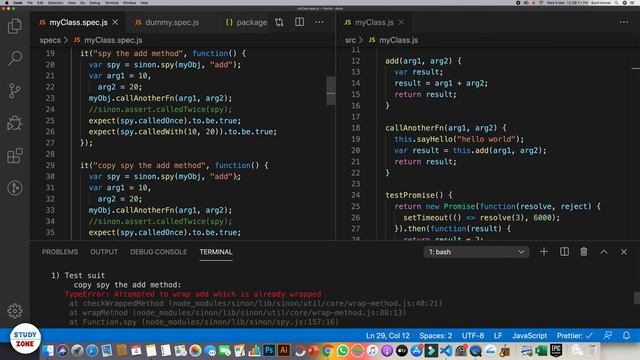This screenshot has width=640, height=360.
Task: Select the TERMINAL panel tab
Action: (x=216, y=252)
